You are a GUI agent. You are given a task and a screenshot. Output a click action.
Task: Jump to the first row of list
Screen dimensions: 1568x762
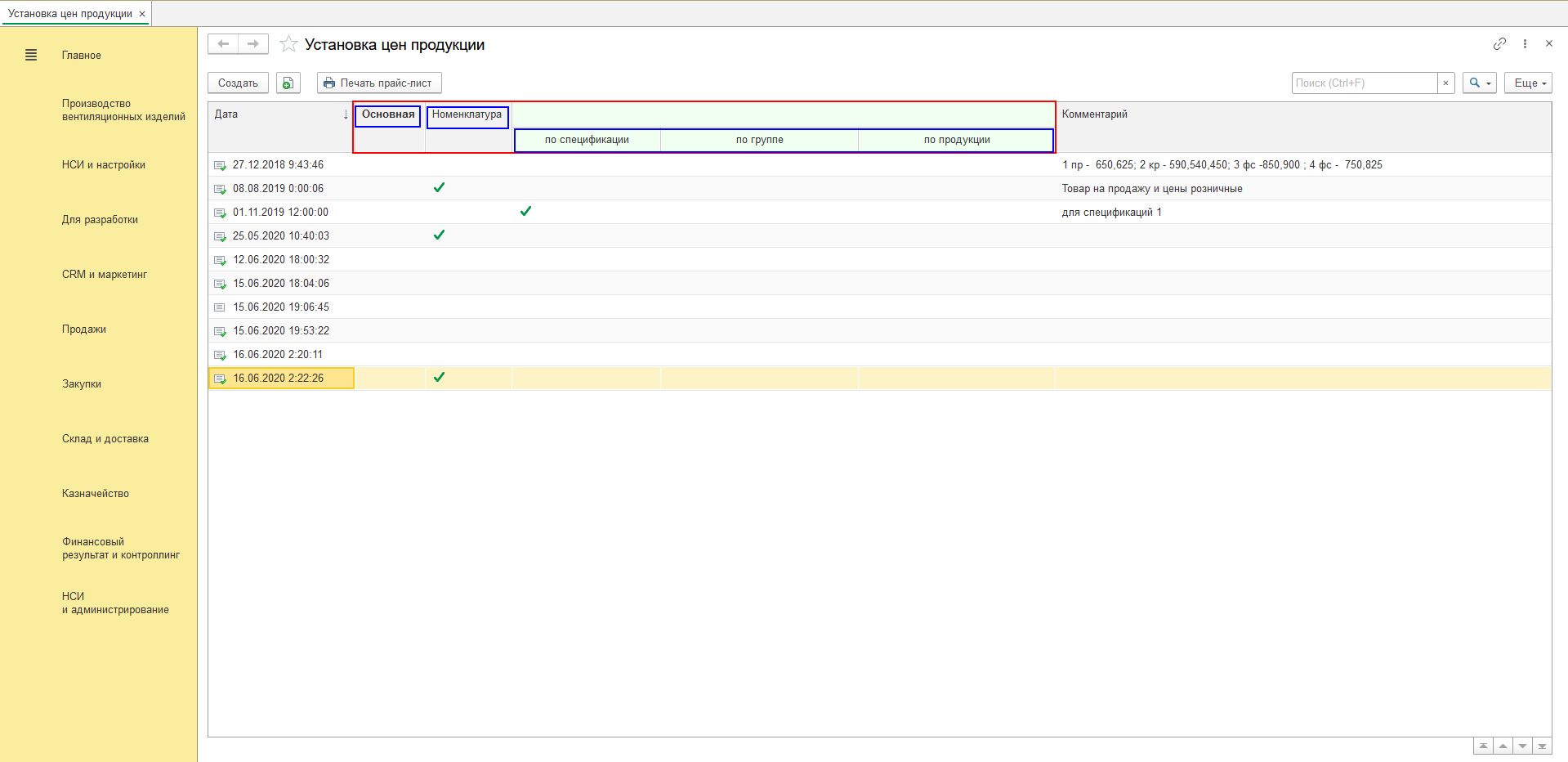1483,746
